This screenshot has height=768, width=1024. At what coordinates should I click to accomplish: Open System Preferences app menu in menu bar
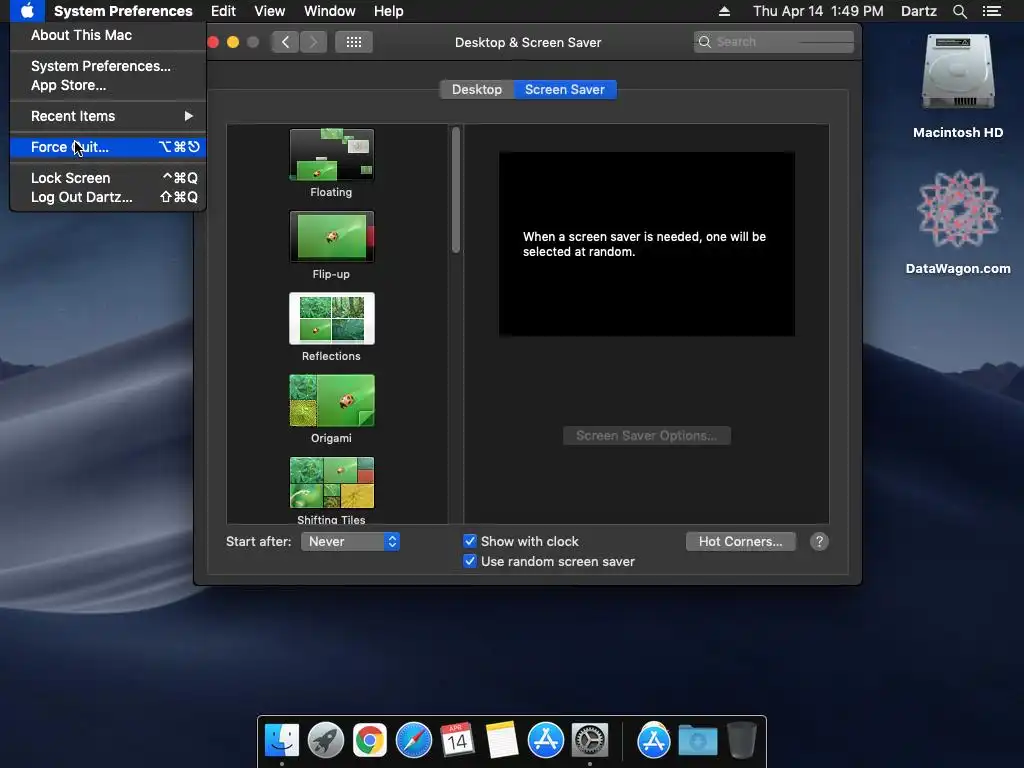123,11
